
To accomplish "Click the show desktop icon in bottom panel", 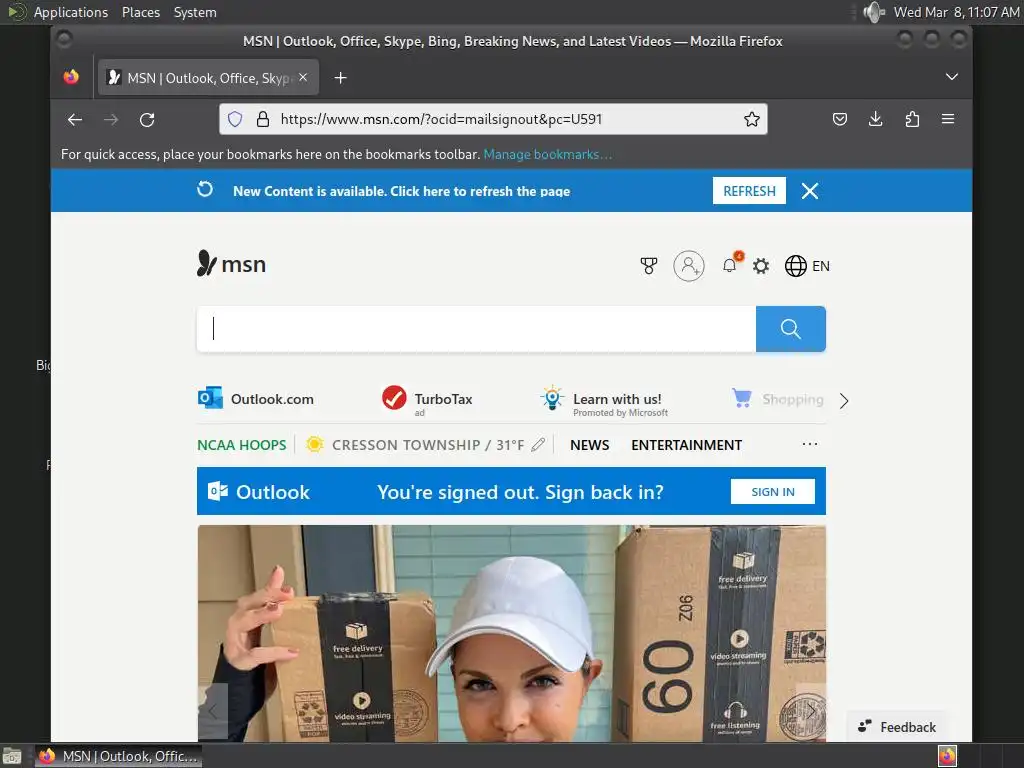I will [x=12, y=756].
